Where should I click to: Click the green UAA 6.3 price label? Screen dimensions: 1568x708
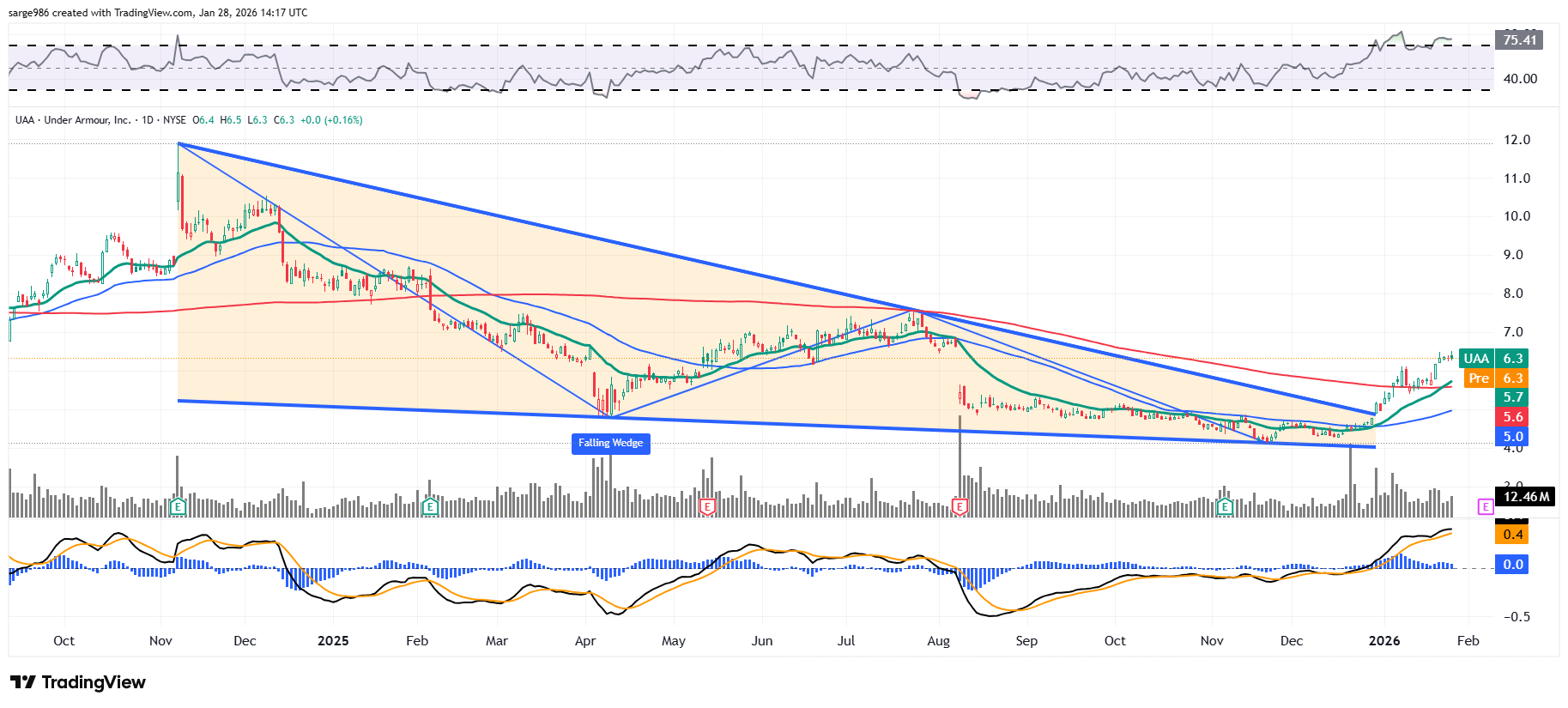(1493, 359)
